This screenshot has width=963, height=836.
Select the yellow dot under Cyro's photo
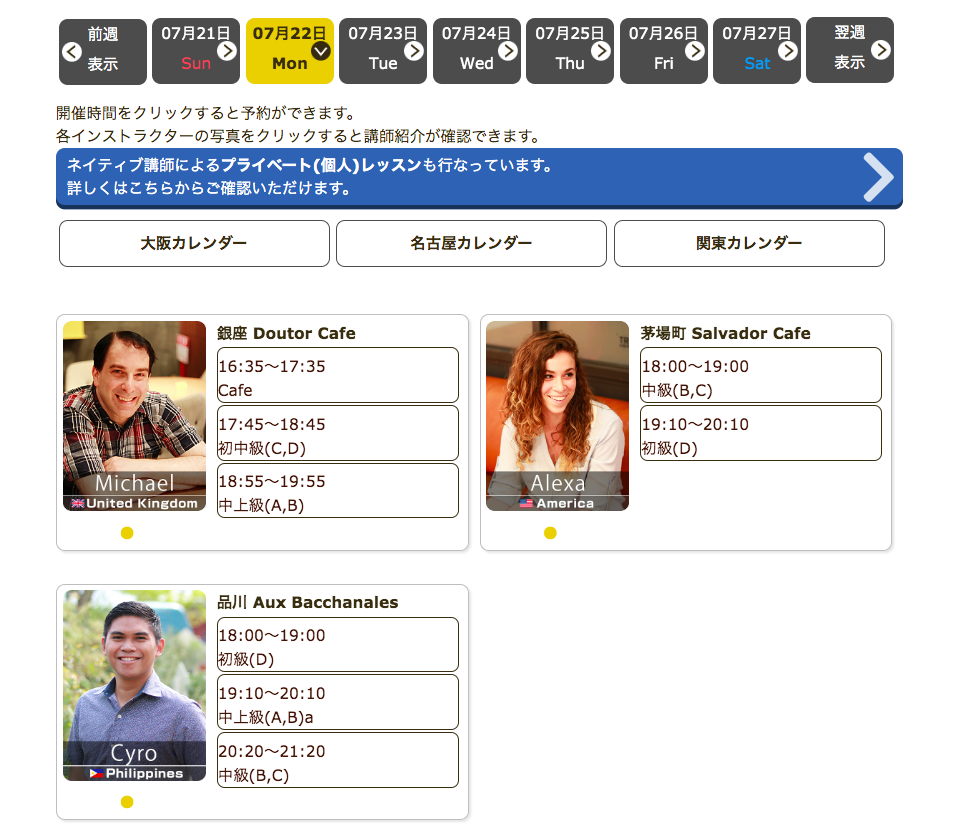(x=127, y=802)
